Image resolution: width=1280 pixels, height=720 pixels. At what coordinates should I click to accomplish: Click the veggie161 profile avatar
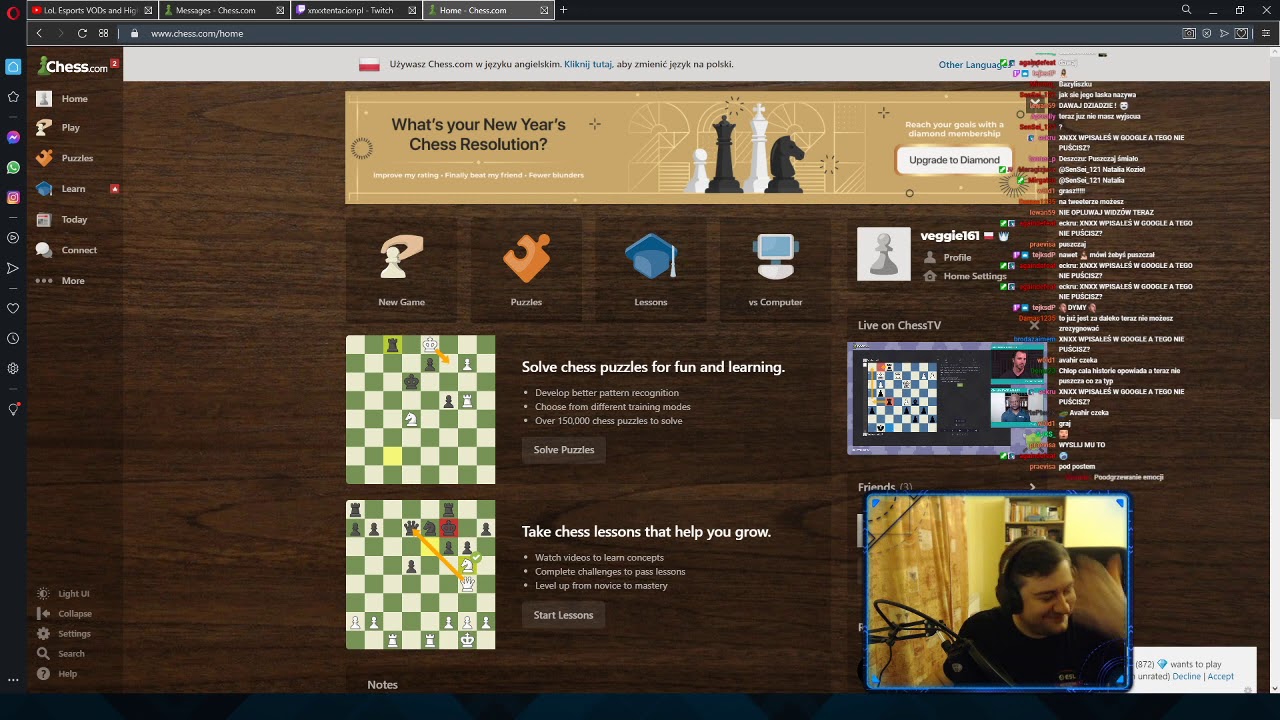pos(884,254)
